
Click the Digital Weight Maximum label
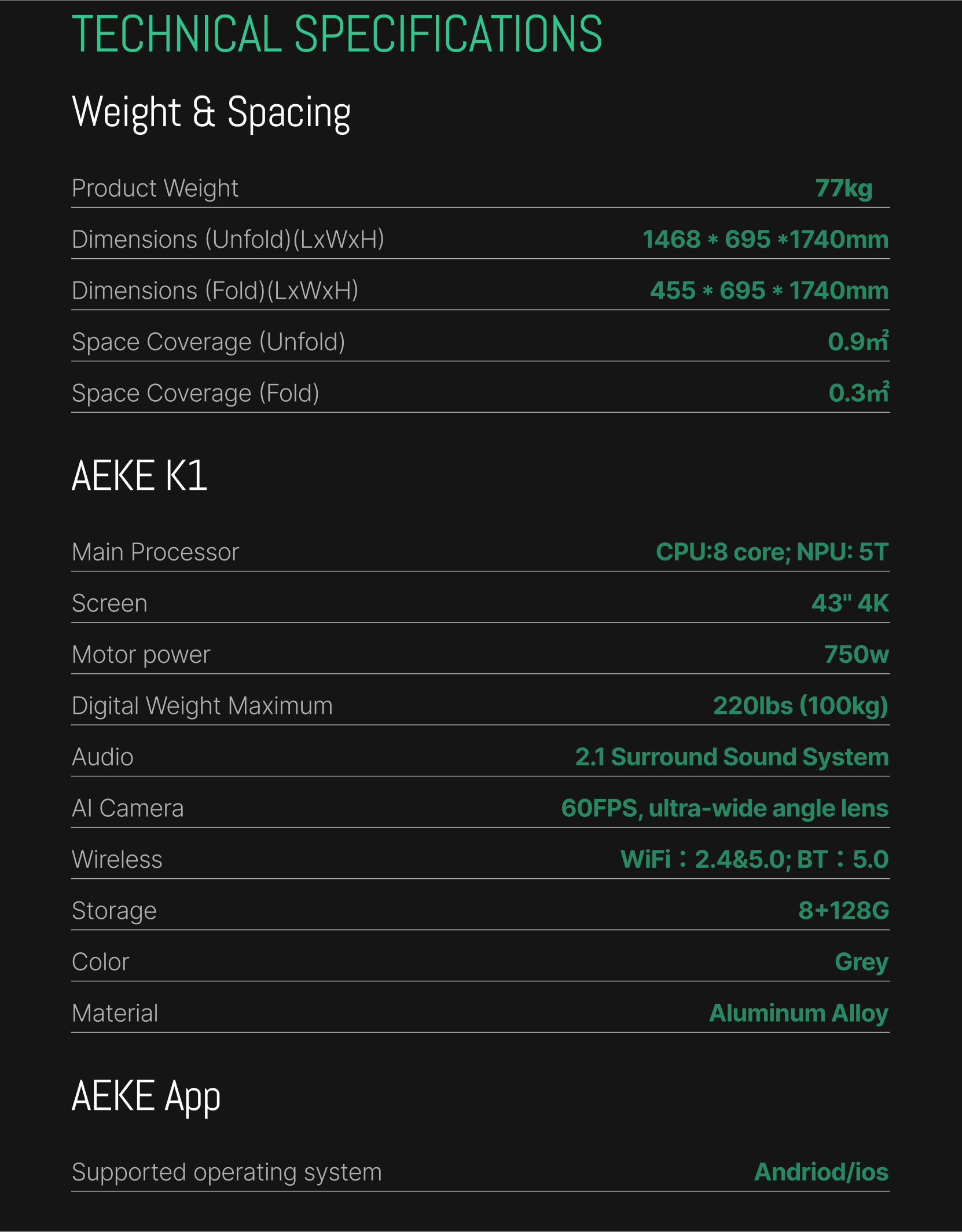click(x=203, y=706)
